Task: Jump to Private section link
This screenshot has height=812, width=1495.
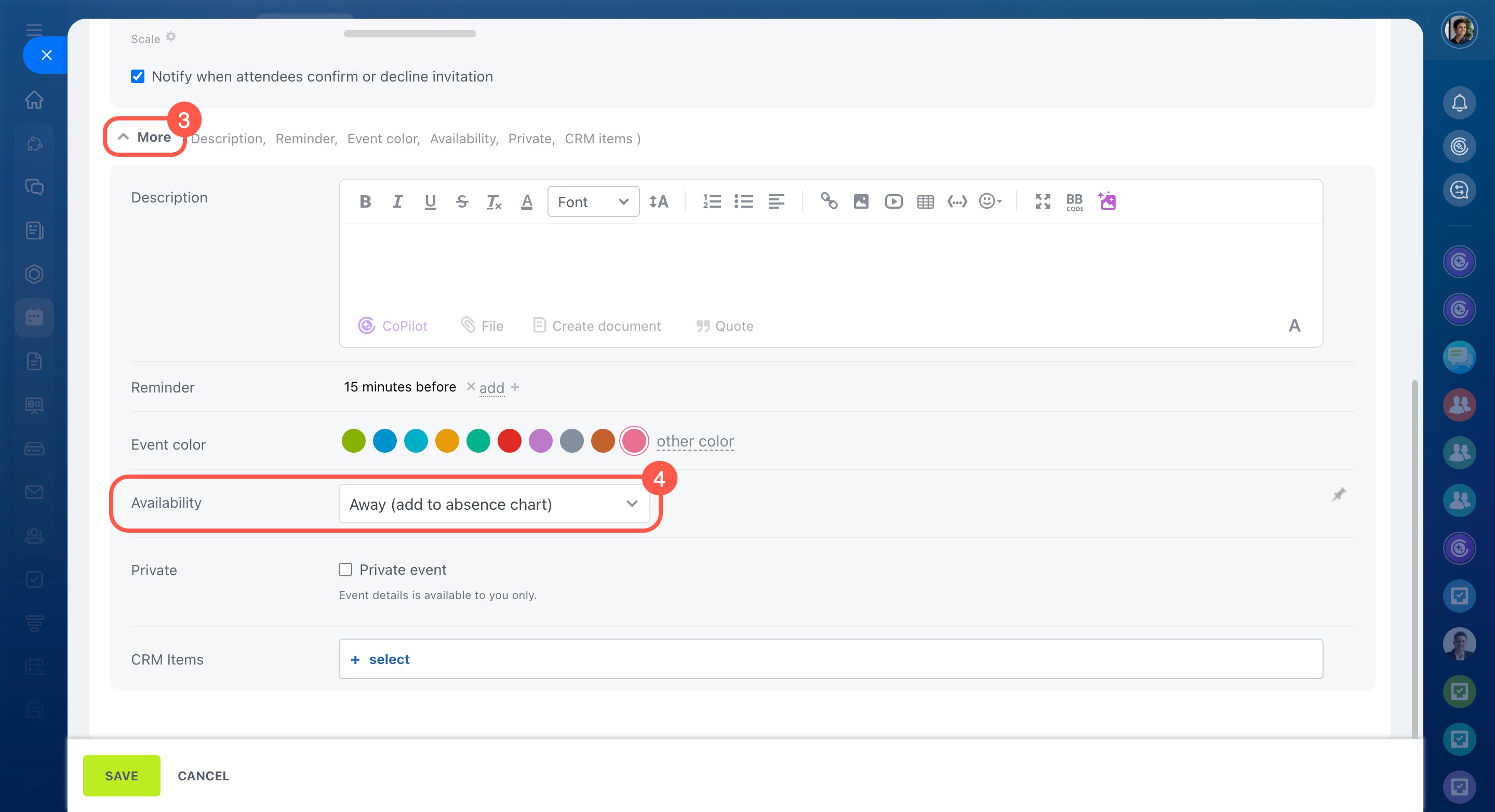Action: click(x=531, y=139)
